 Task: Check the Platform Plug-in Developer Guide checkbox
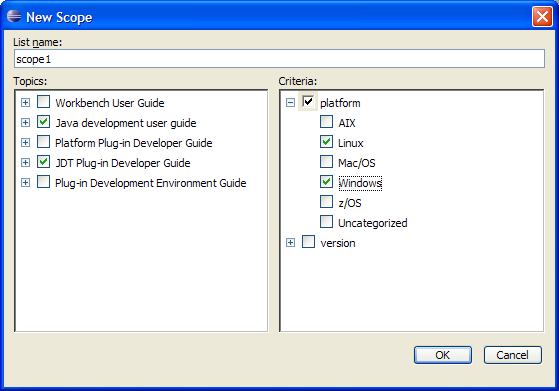tap(43, 142)
